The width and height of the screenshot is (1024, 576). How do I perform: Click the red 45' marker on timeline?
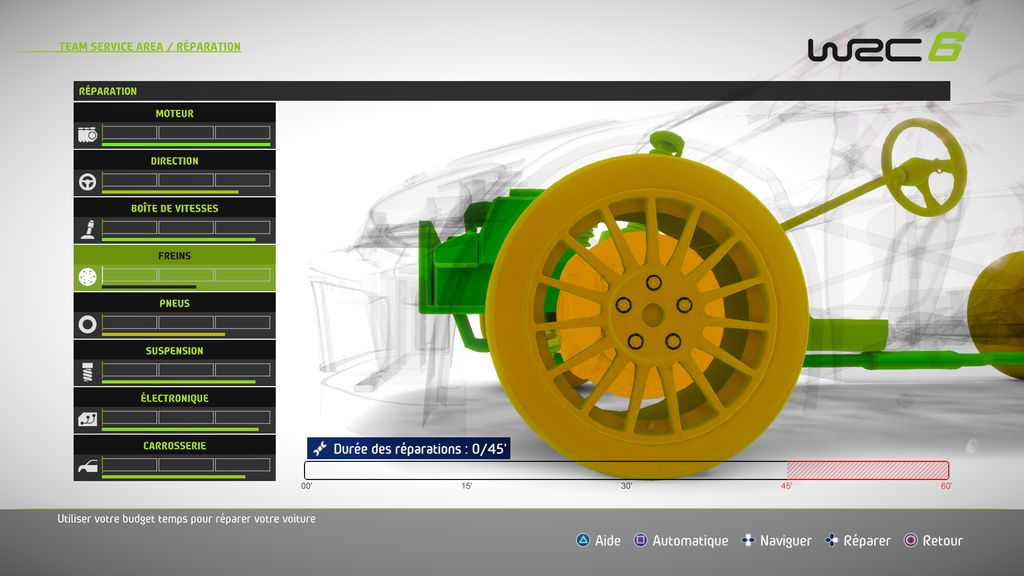786,486
